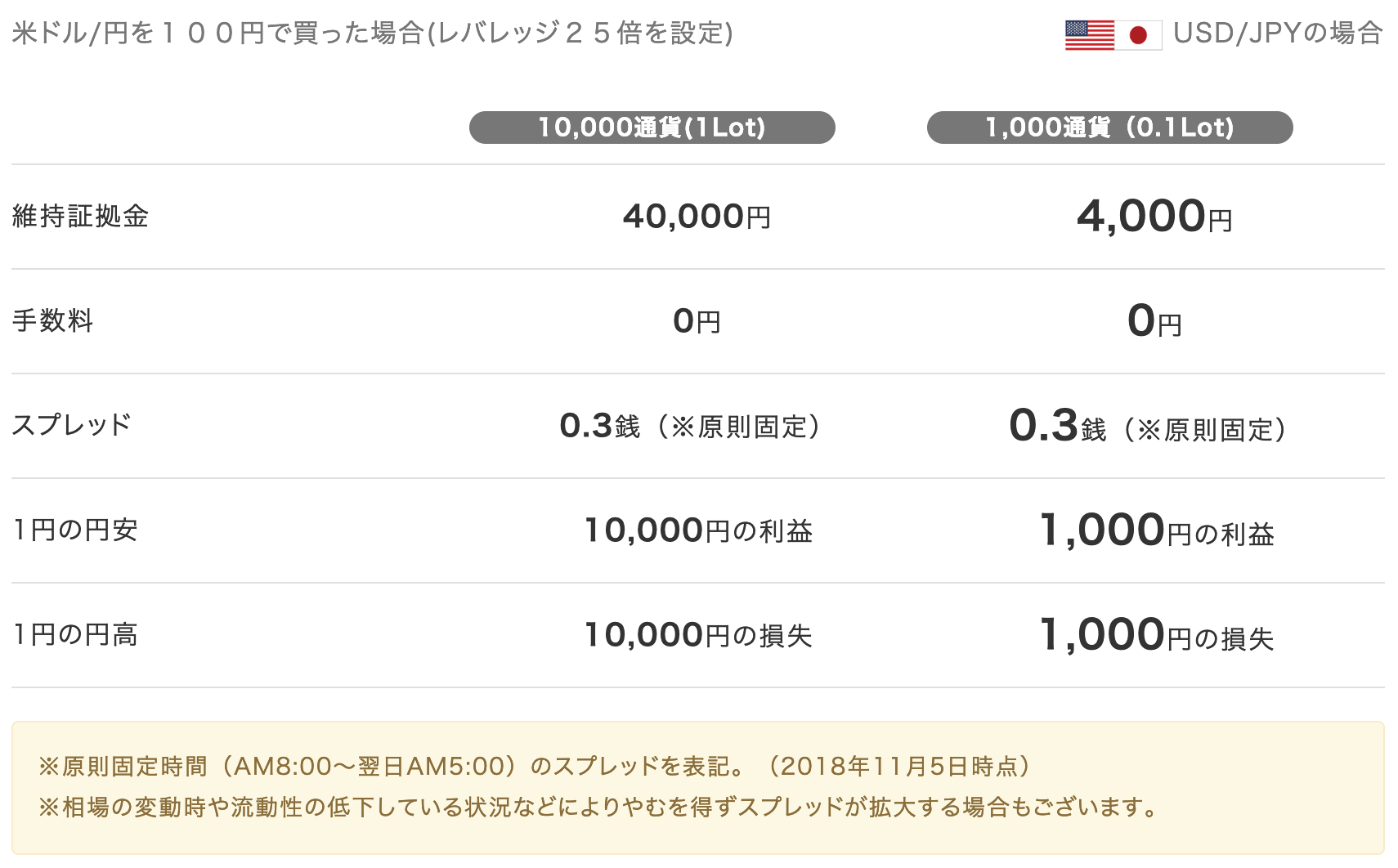Click the US flag icon

(1089, 35)
